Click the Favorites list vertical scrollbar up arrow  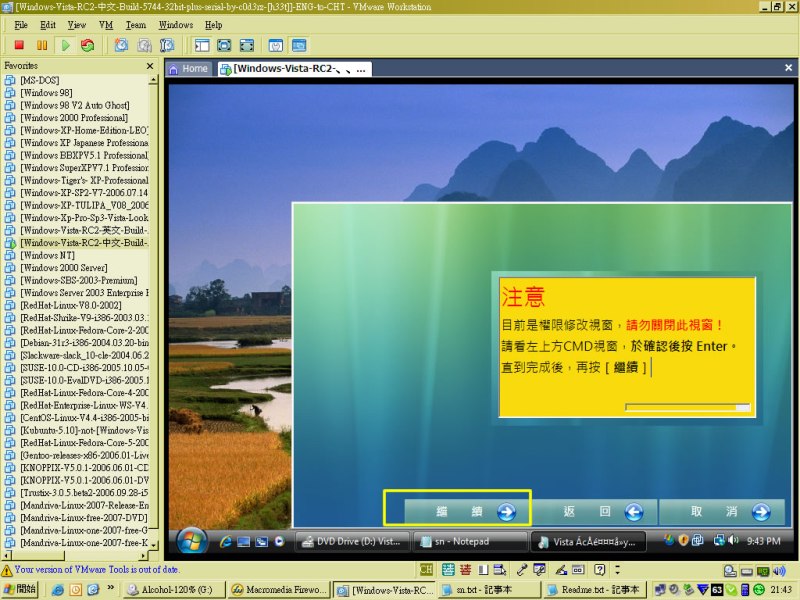[153, 80]
